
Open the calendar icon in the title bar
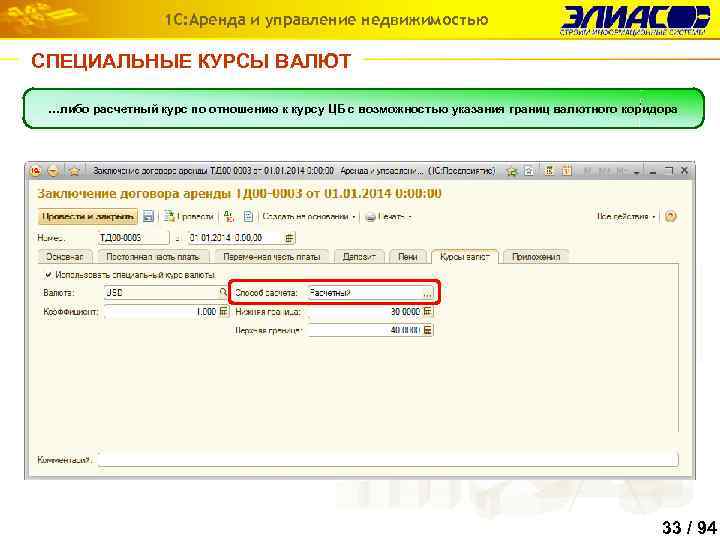coord(567,171)
